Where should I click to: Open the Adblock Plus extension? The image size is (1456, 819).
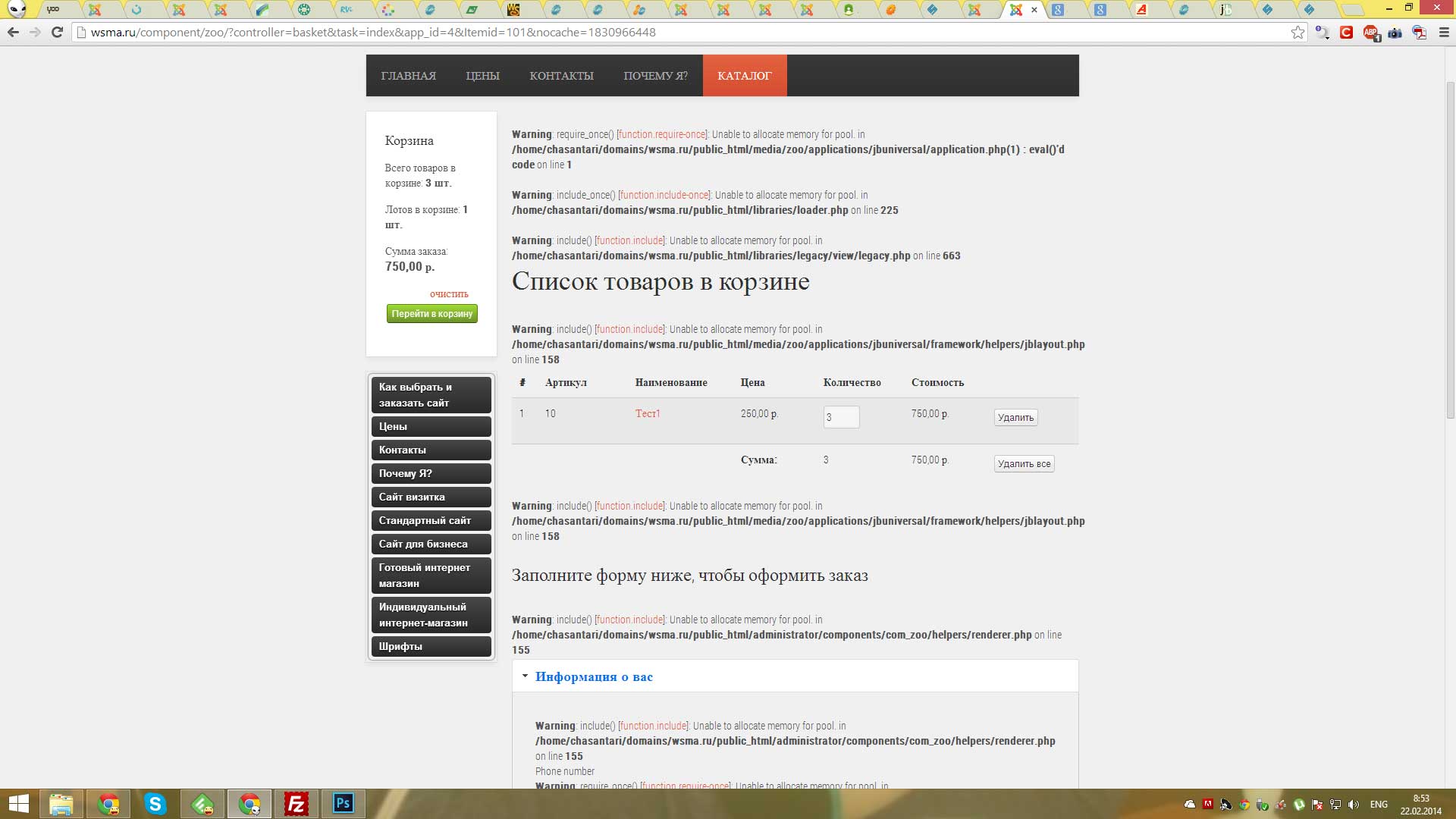(1371, 33)
